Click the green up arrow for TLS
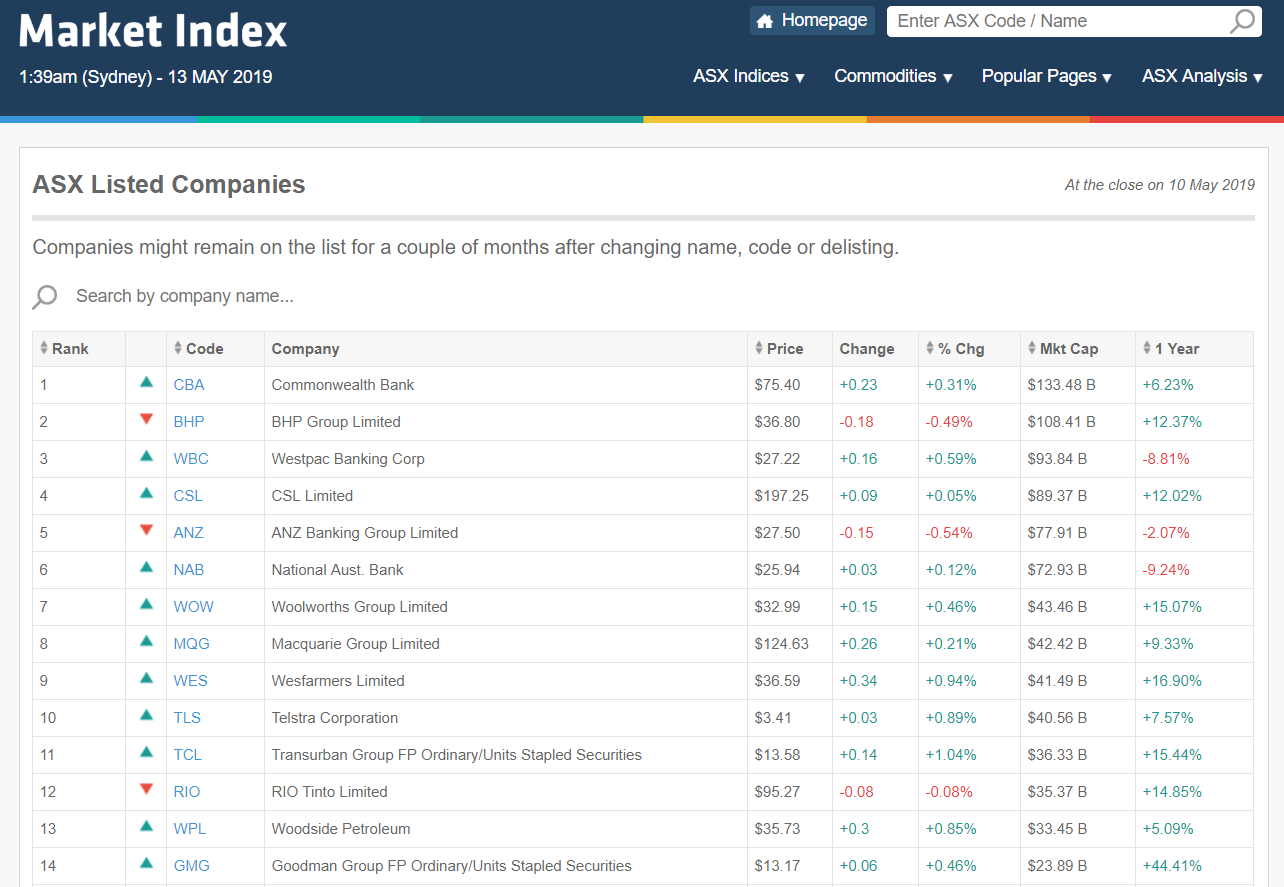 pyautogui.click(x=147, y=715)
